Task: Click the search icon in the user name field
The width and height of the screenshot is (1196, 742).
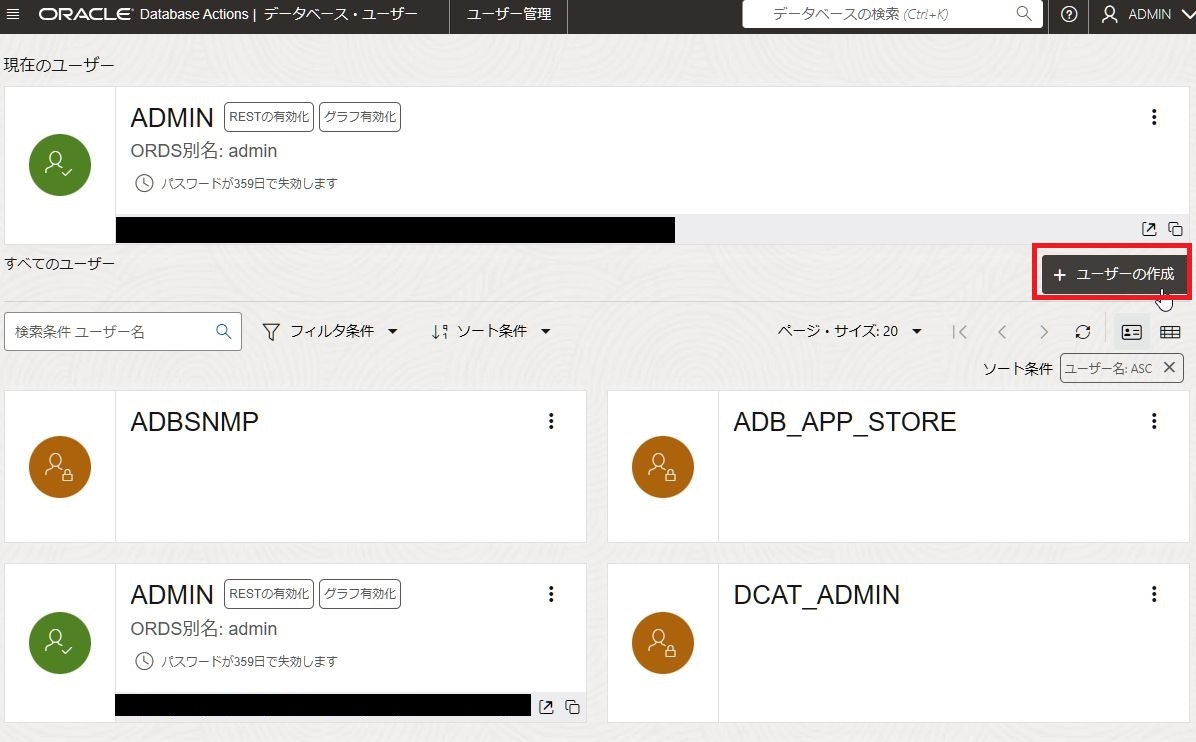Action: 223,331
